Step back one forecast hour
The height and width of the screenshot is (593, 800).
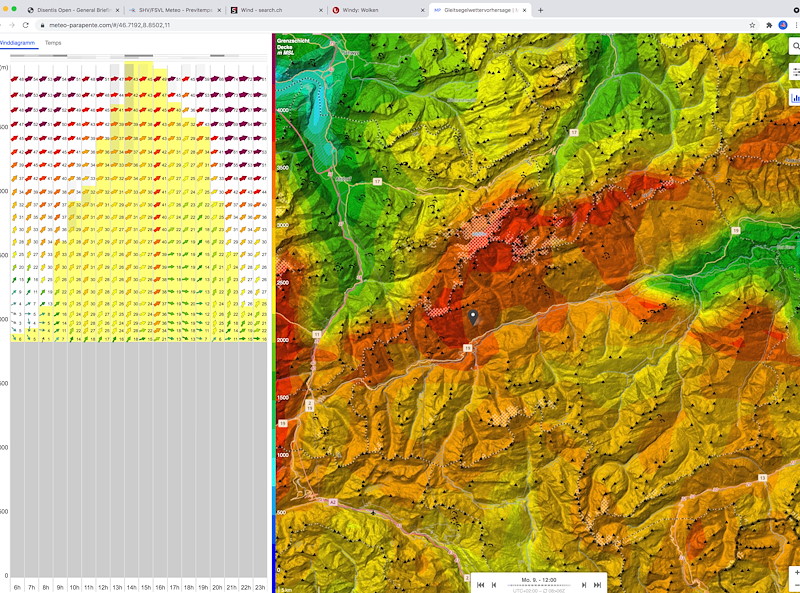494,585
